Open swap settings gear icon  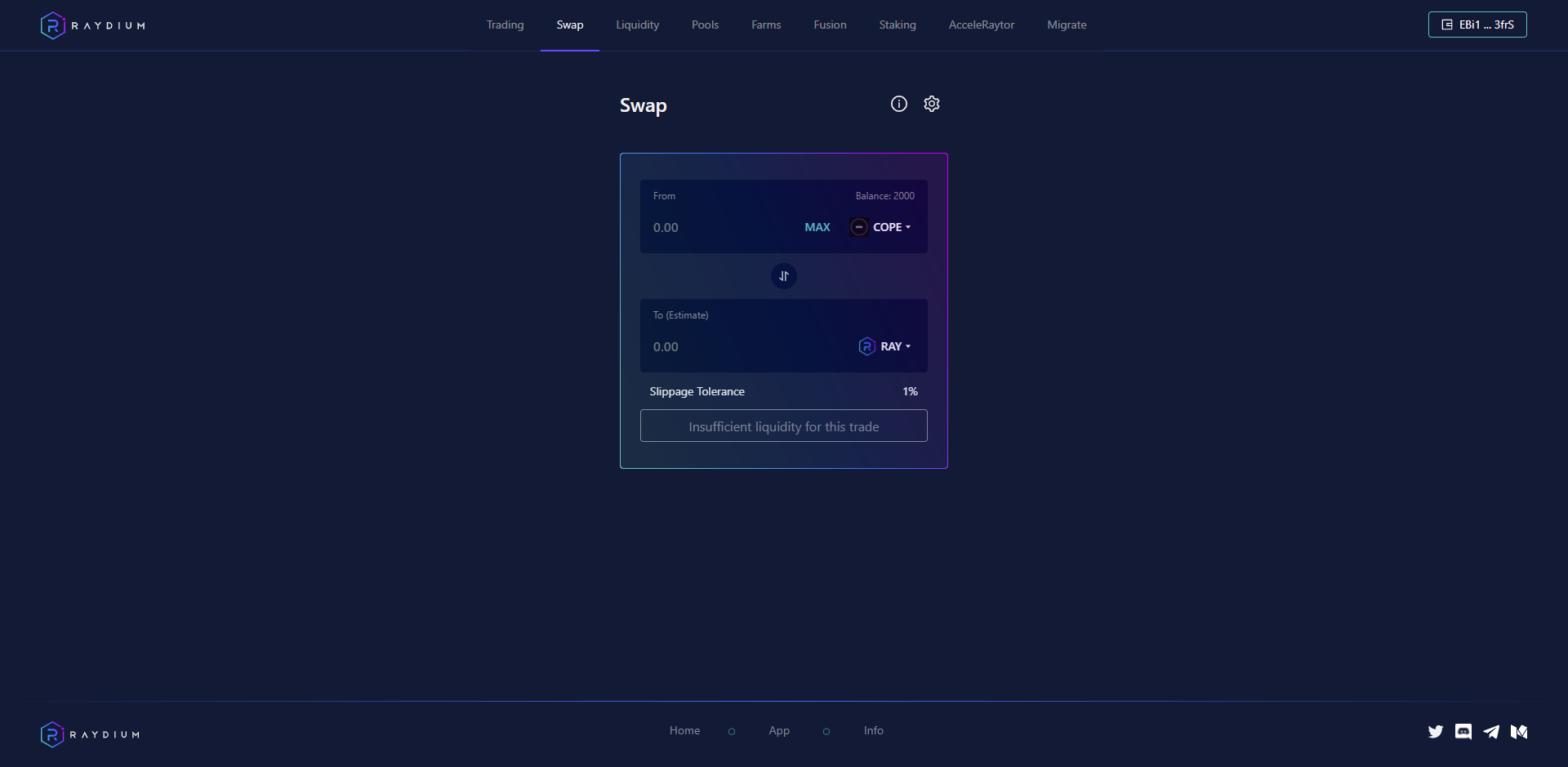[x=932, y=104]
